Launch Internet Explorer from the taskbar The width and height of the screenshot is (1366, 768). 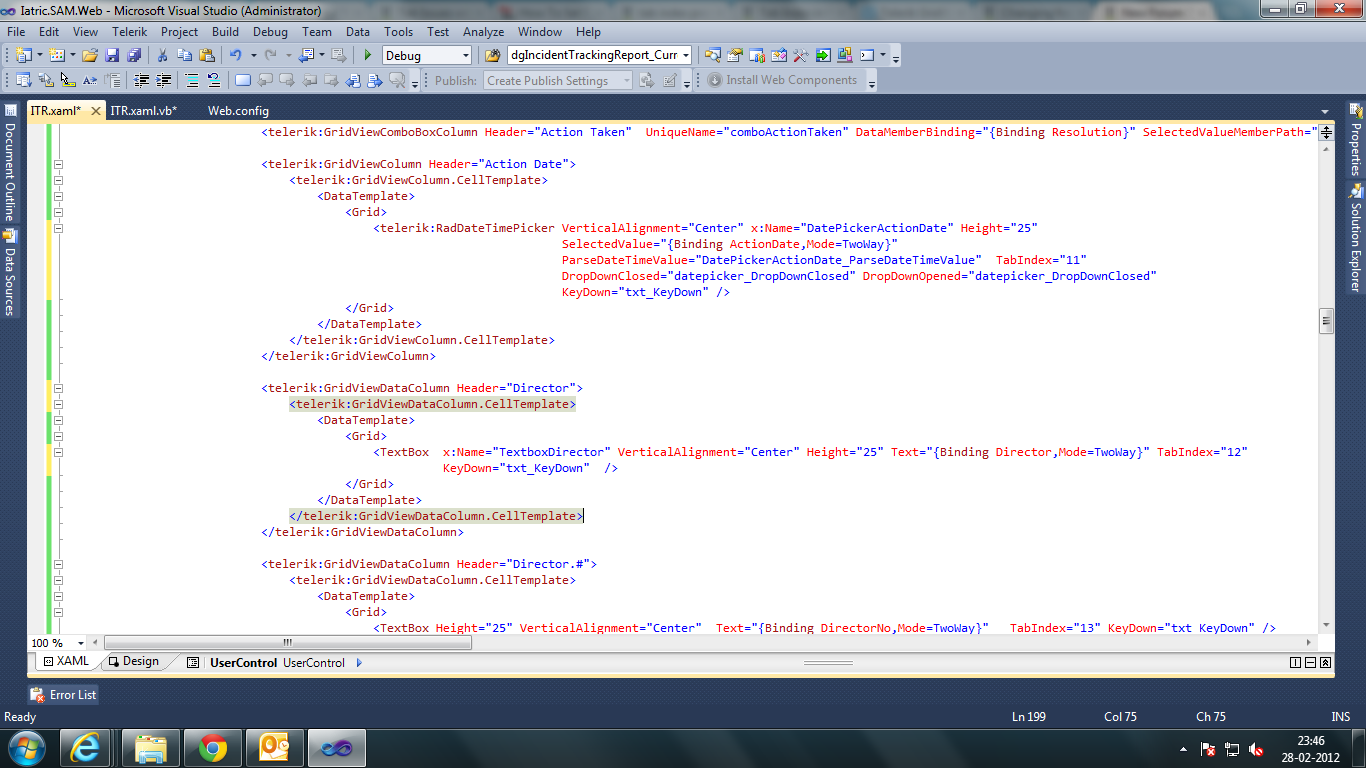pos(85,748)
